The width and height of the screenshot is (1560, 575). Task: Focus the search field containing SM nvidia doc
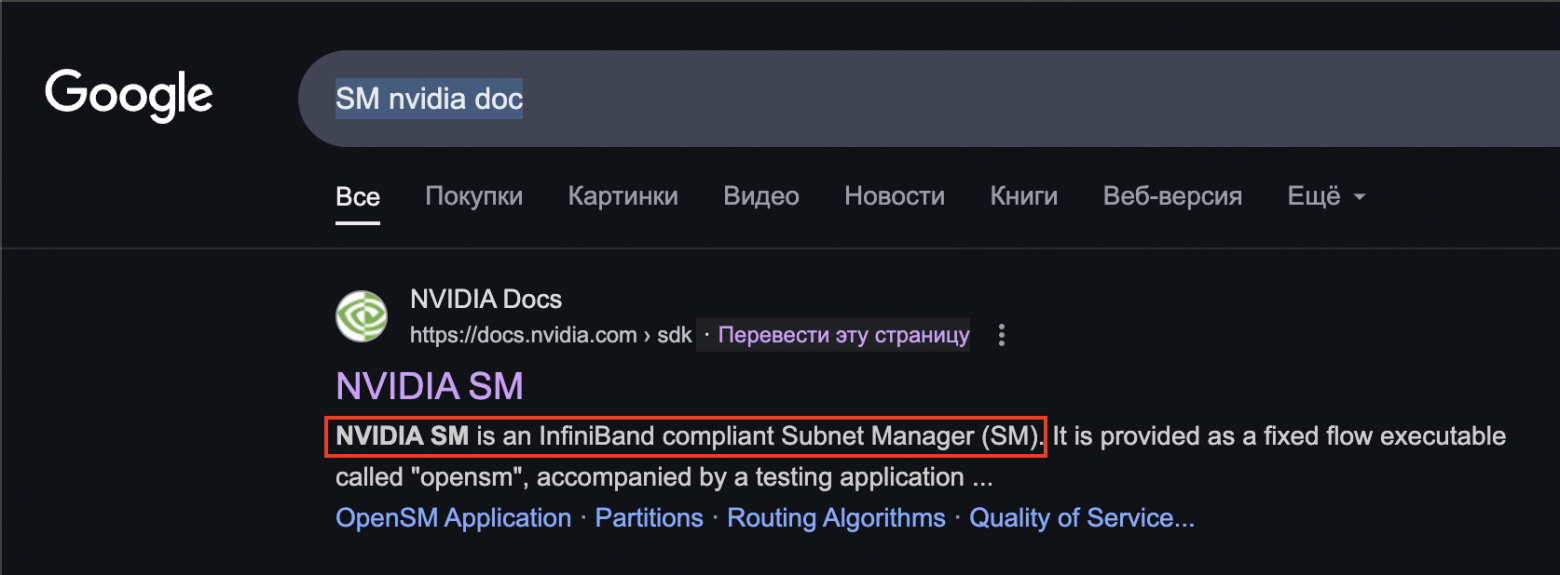click(x=900, y=99)
